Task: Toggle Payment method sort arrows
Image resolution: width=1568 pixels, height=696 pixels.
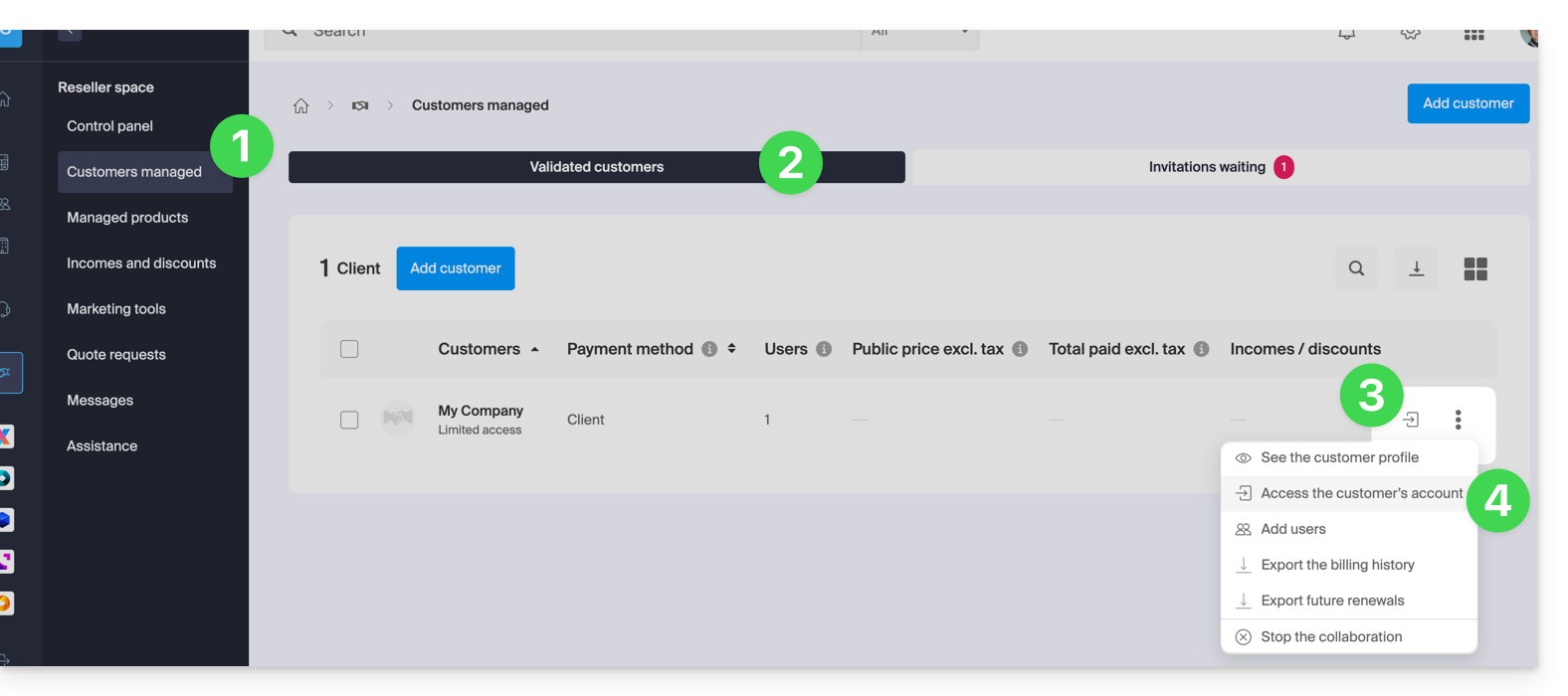Action: tap(732, 349)
